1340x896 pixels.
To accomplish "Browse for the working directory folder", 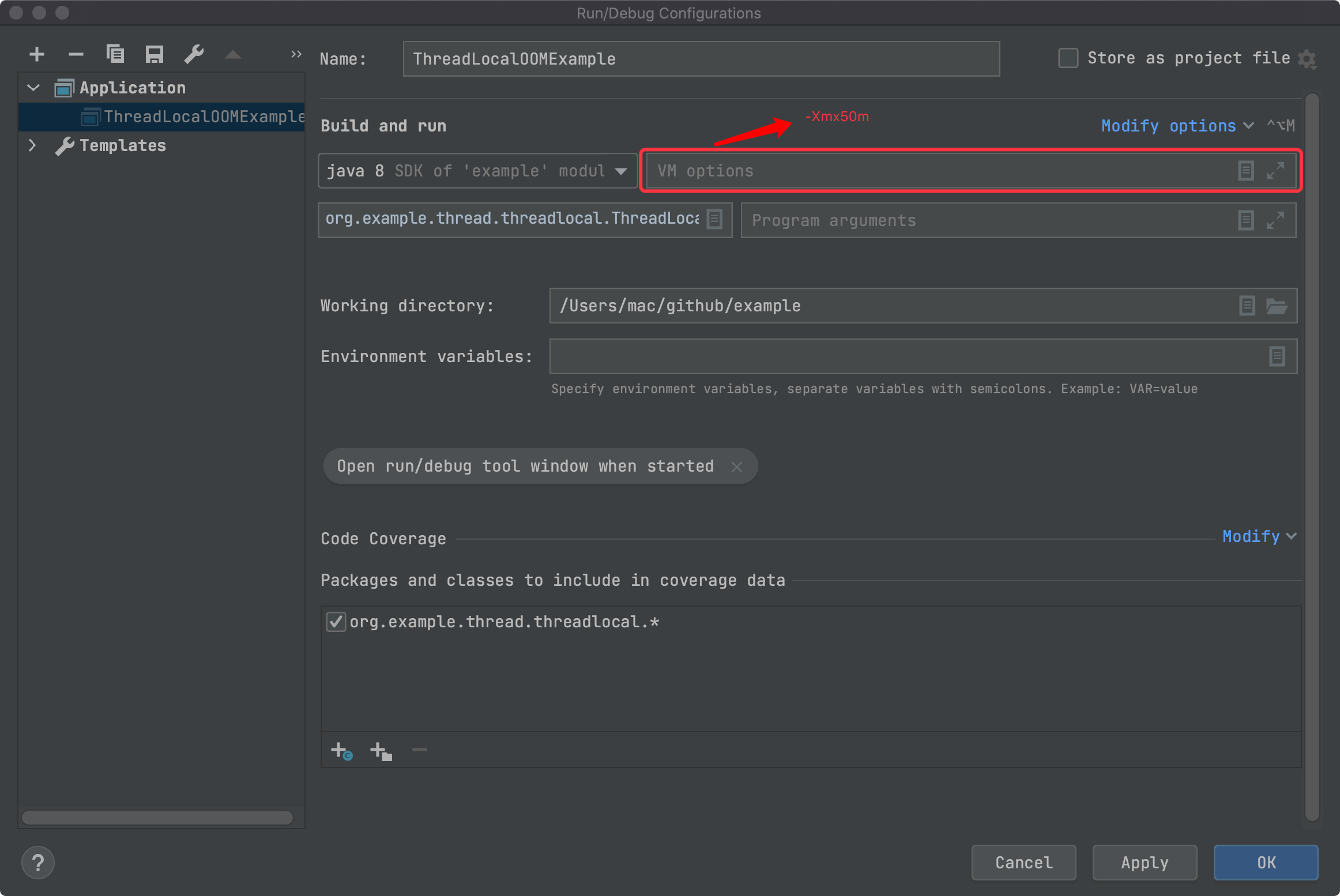I will point(1276,306).
